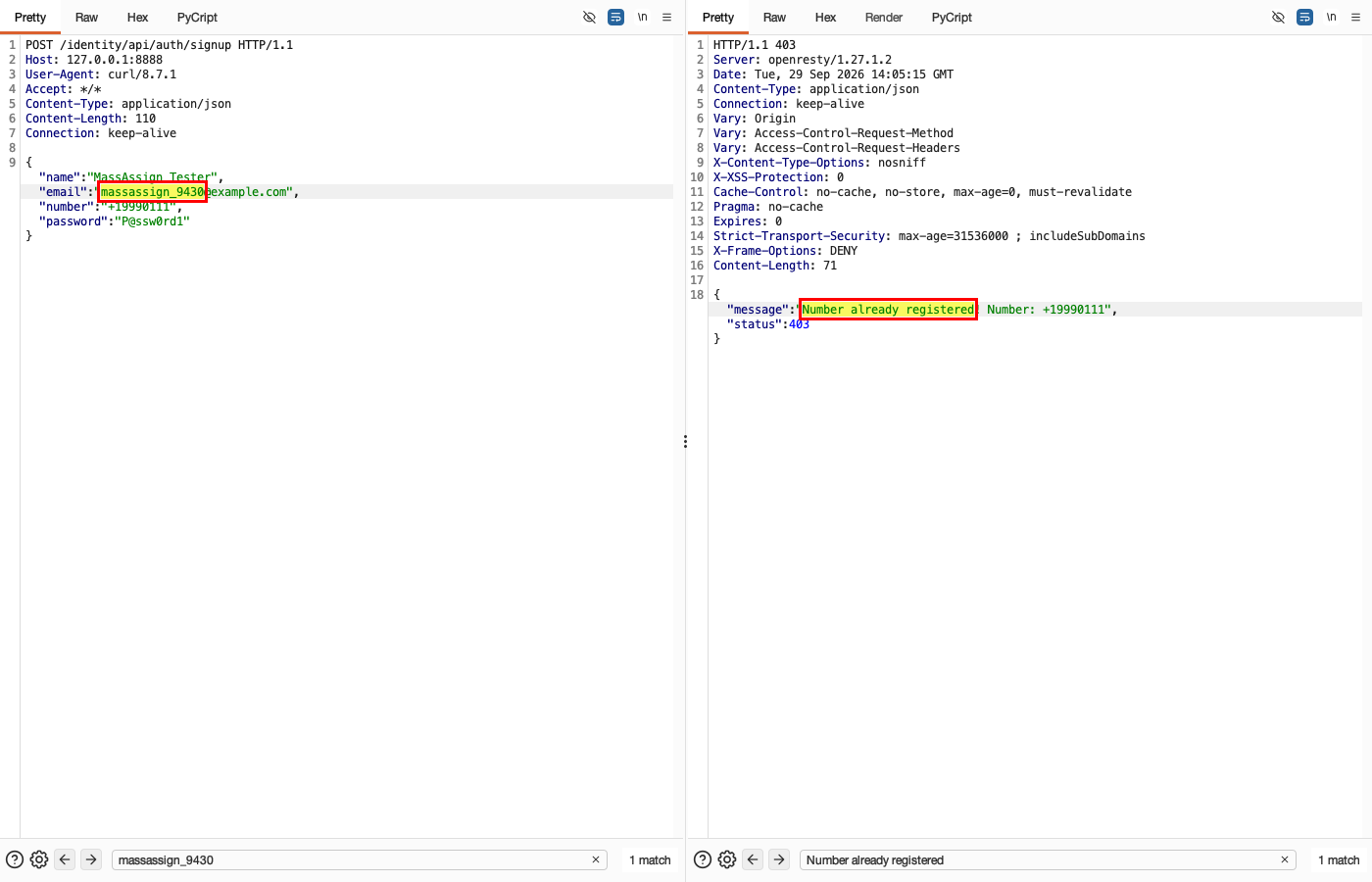Open search help icon in request pane
This screenshot has width=1372, height=882.
[15, 859]
